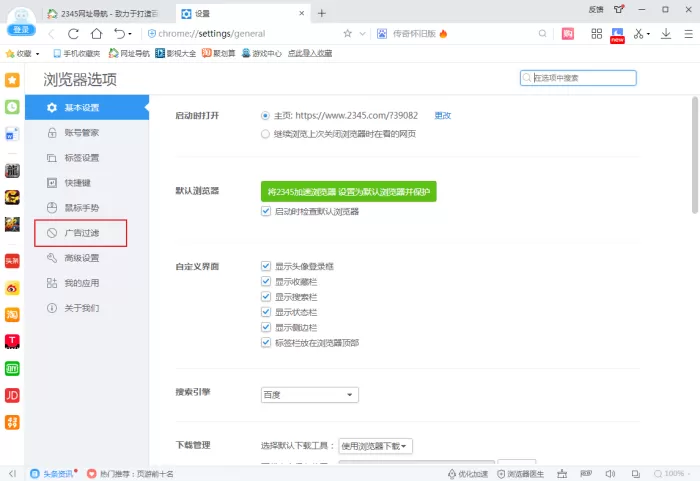Screen dimensions: 700x481
Task: Open the 百度 search engine dropdown
Action: 309,395
